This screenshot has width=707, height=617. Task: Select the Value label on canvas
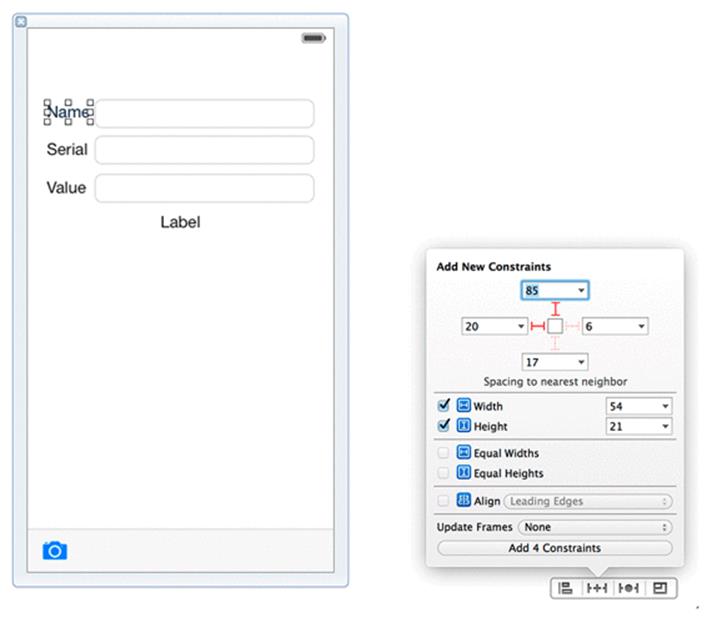tap(66, 188)
